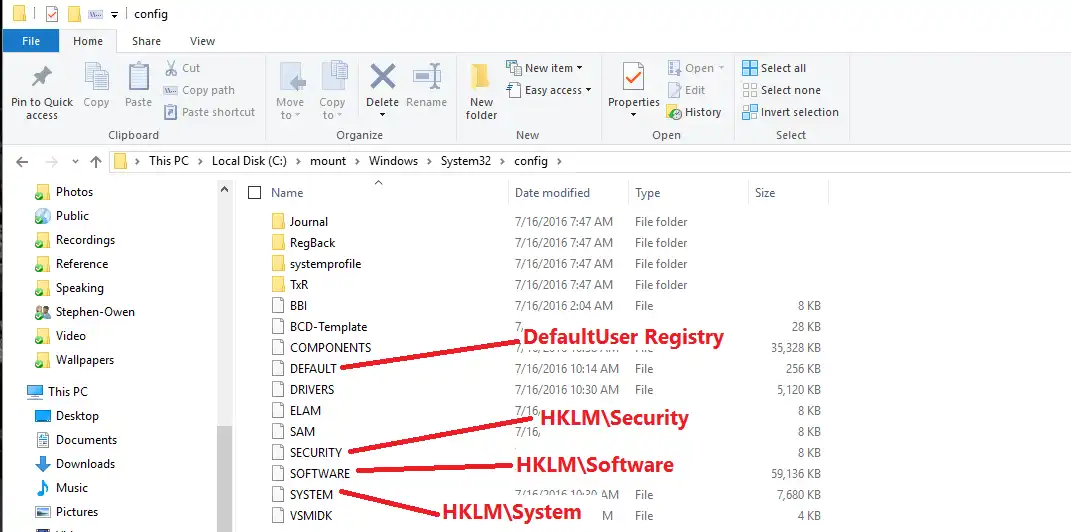Expand the New item dropdown
Screen dimensions: 1071x532
point(544,68)
